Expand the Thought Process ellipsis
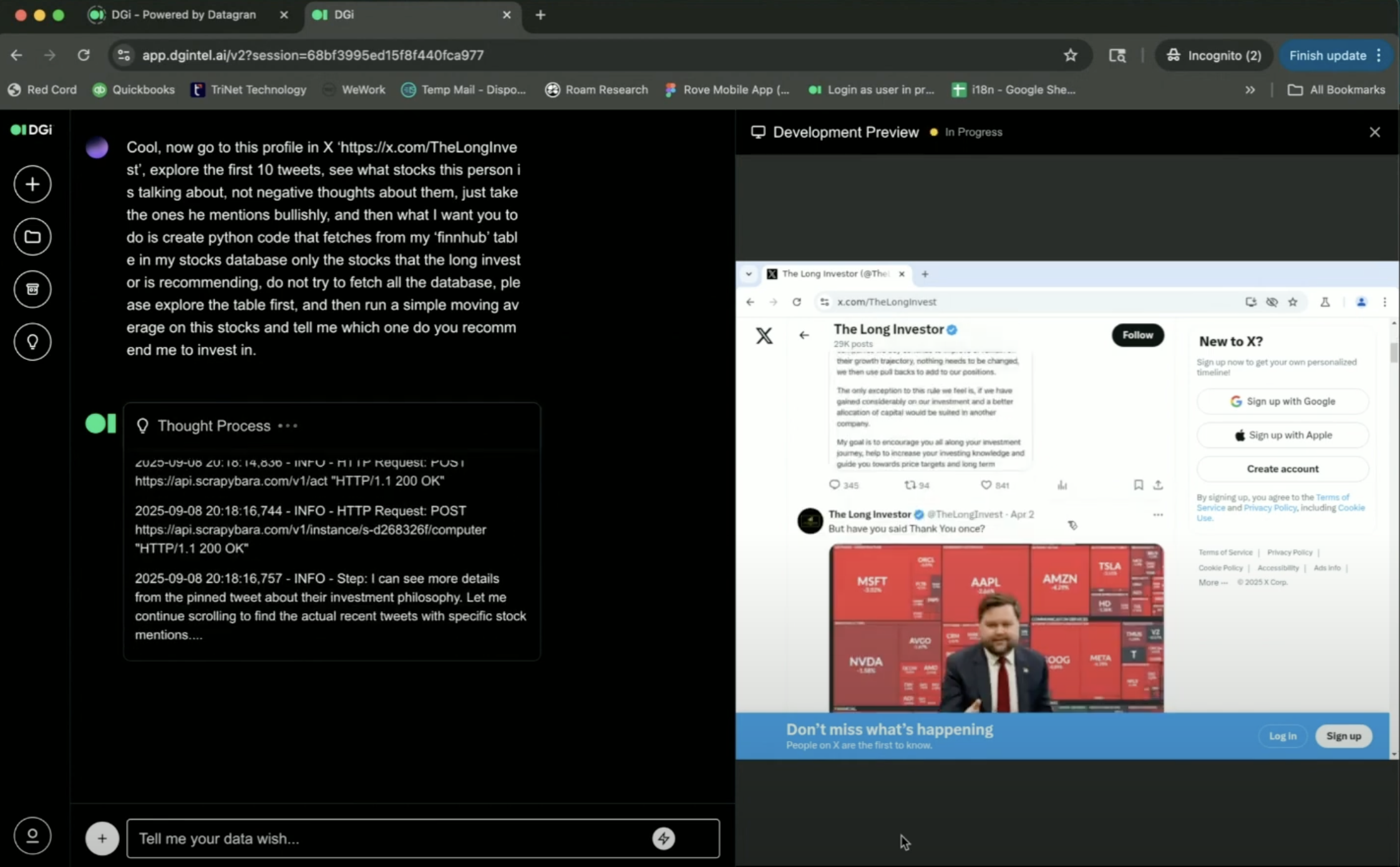1400x867 pixels. (288, 425)
